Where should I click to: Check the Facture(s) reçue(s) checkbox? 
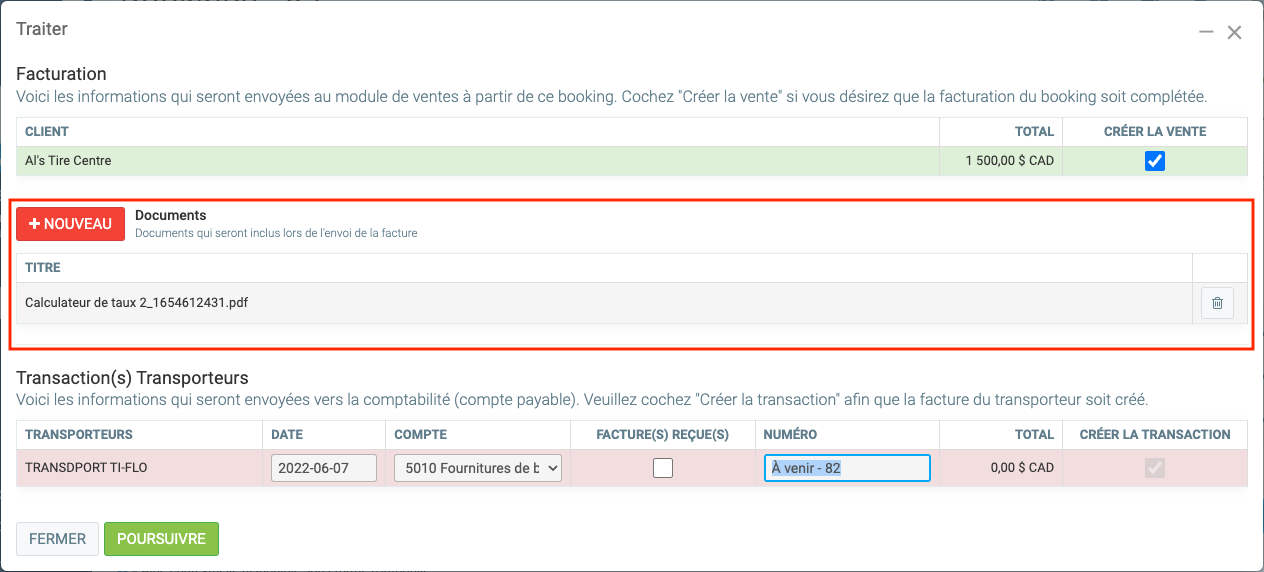(663, 468)
